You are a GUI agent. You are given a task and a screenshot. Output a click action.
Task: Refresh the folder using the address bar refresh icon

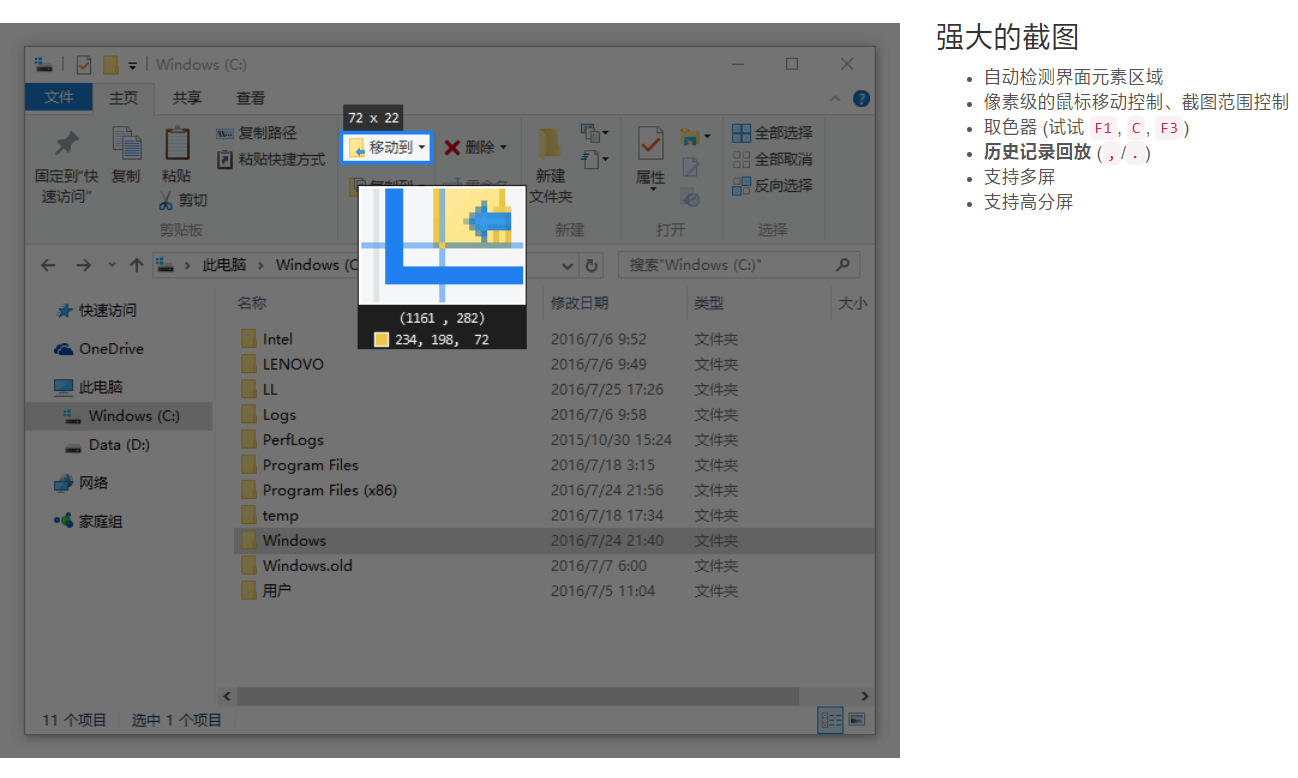(x=592, y=265)
